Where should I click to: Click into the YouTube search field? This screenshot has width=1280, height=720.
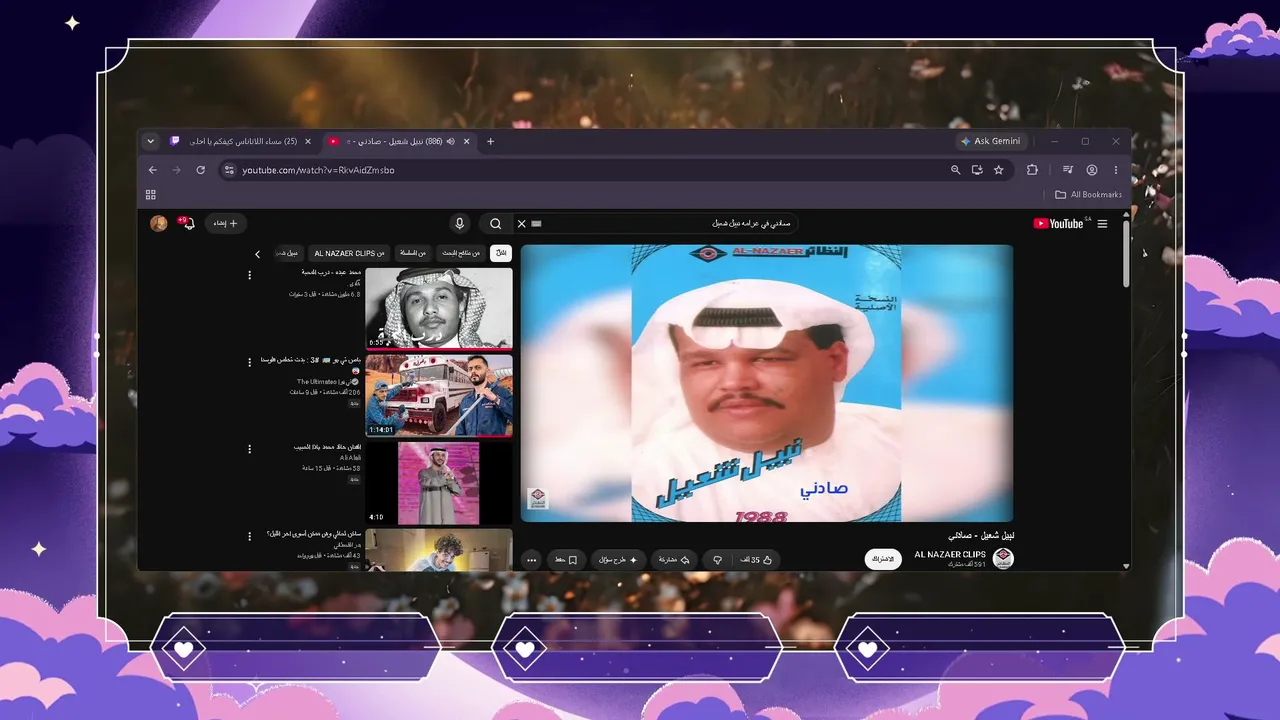(660, 224)
